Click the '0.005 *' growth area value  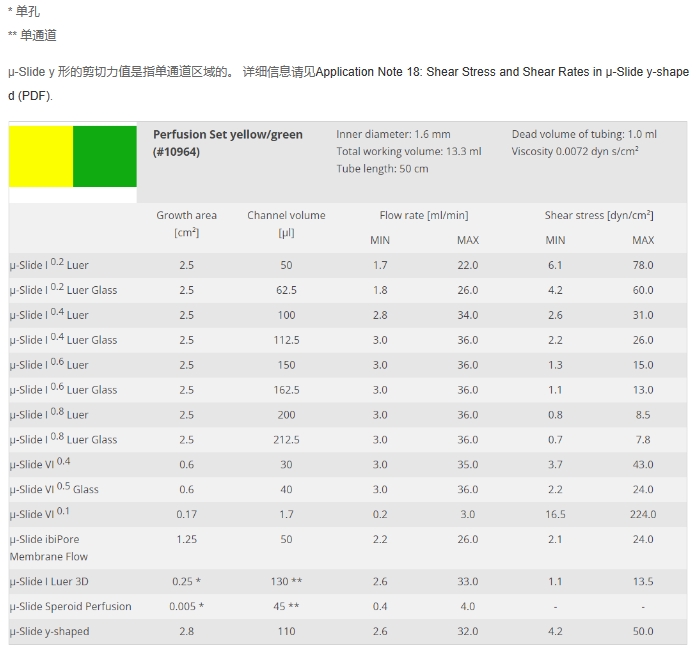(x=186, y=606)
